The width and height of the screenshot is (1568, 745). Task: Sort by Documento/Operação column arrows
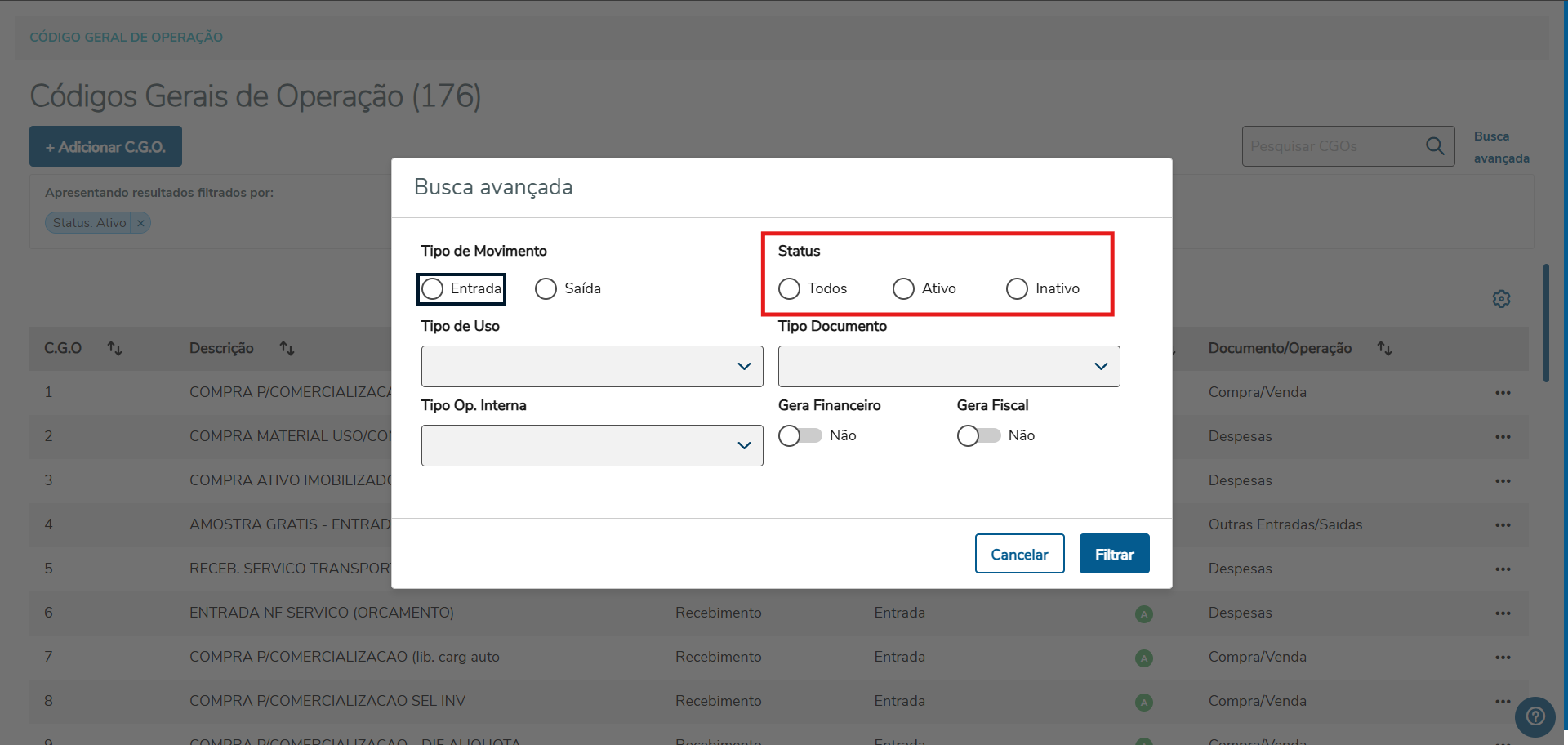[x=1384, y=349]
